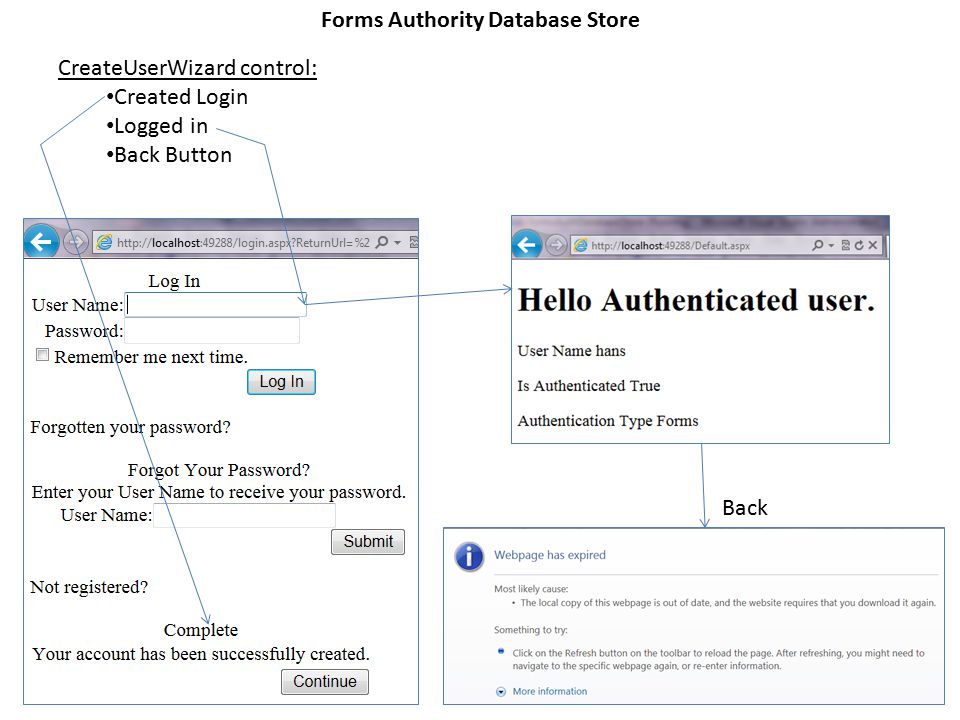Click the "Back Button" bullet text
Viewport: 960px width, 720px height.
173,155
